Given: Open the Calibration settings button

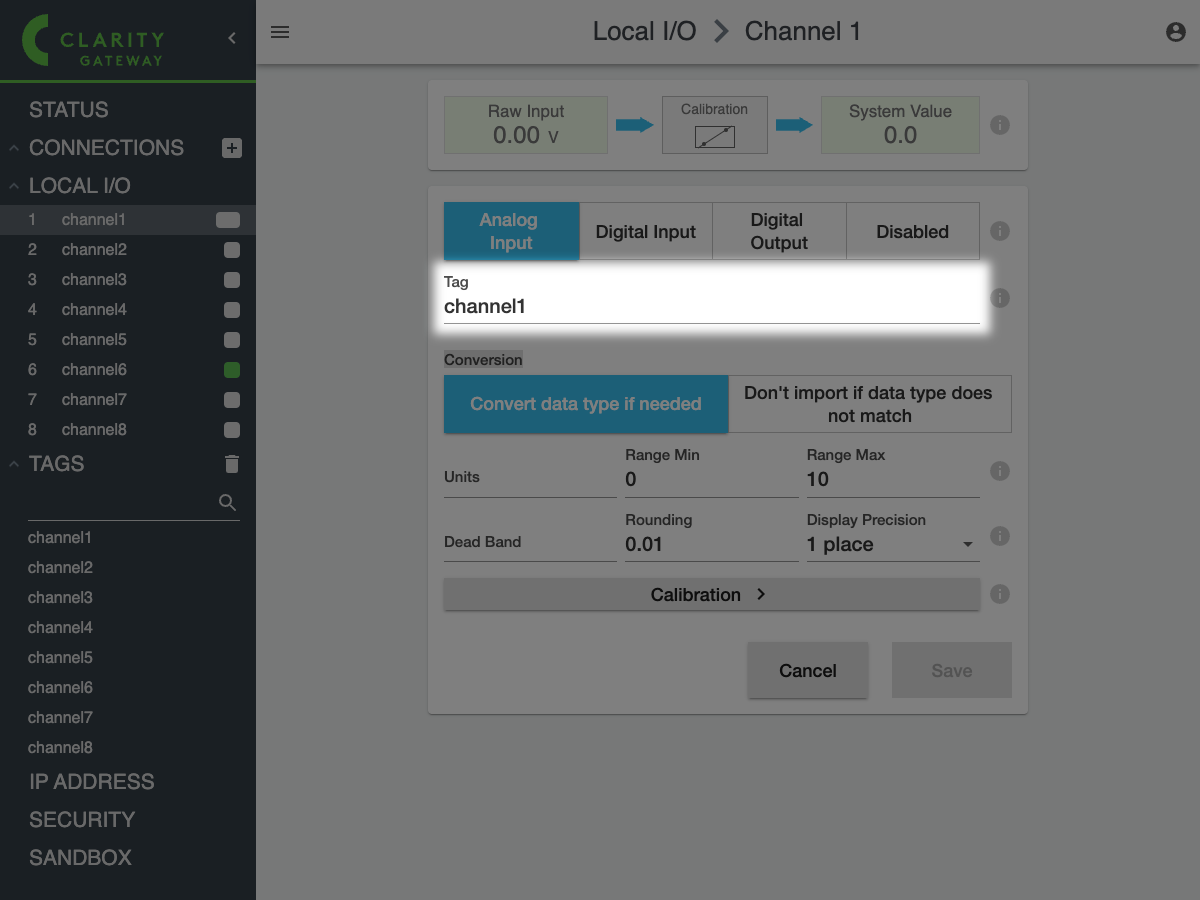Looking at the screenshot, I should 711,594.
